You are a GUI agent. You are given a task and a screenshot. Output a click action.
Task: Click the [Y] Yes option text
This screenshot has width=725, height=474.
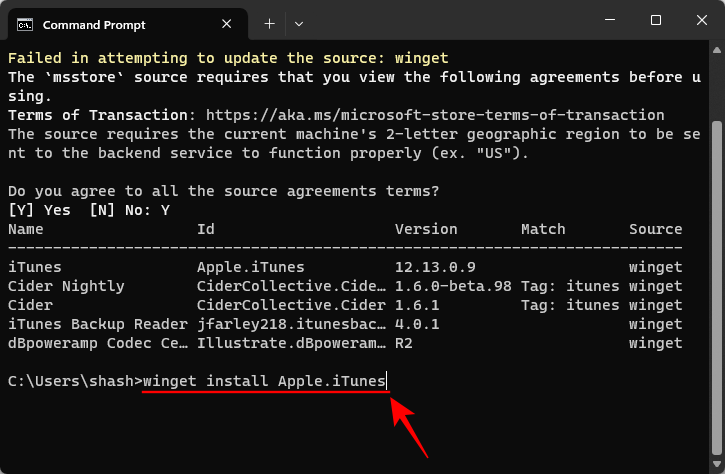[39, 211]
